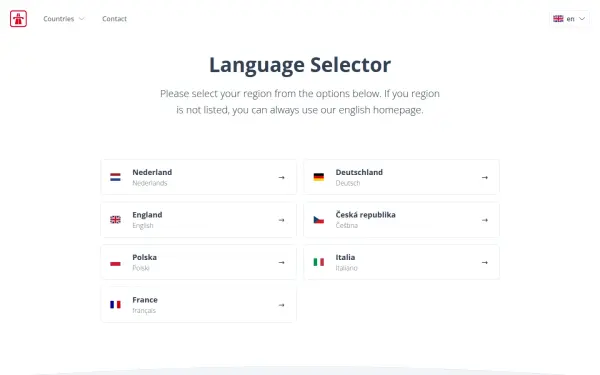Select the France region title
The height and width of the screenshot is (375, 600).
click(x=145, y=300)
